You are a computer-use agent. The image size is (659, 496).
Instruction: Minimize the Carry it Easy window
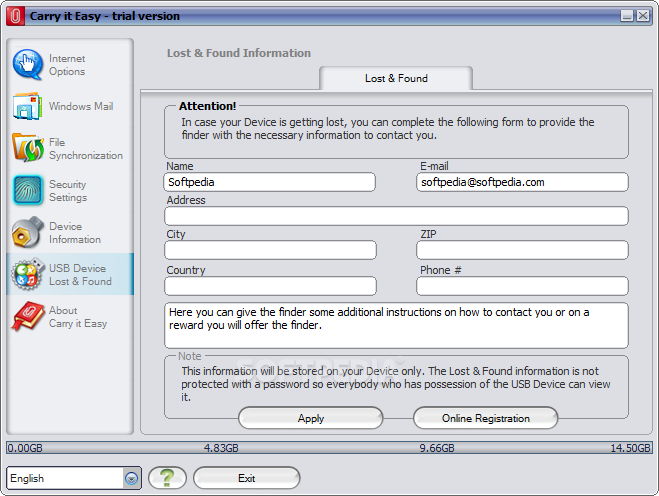click(x=627, y=16)
